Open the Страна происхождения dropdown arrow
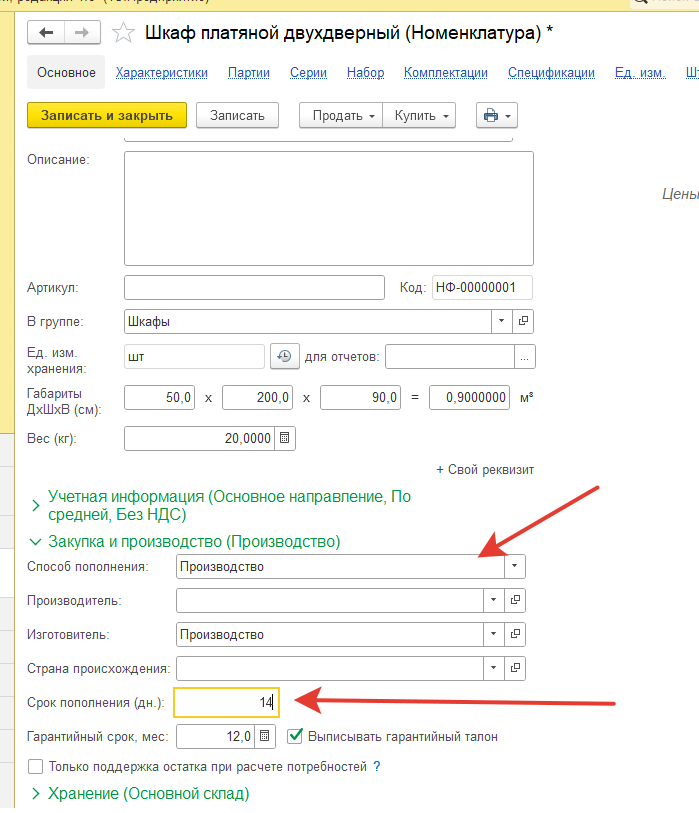The height and width of the screenshot is (813, 699). 494,668
